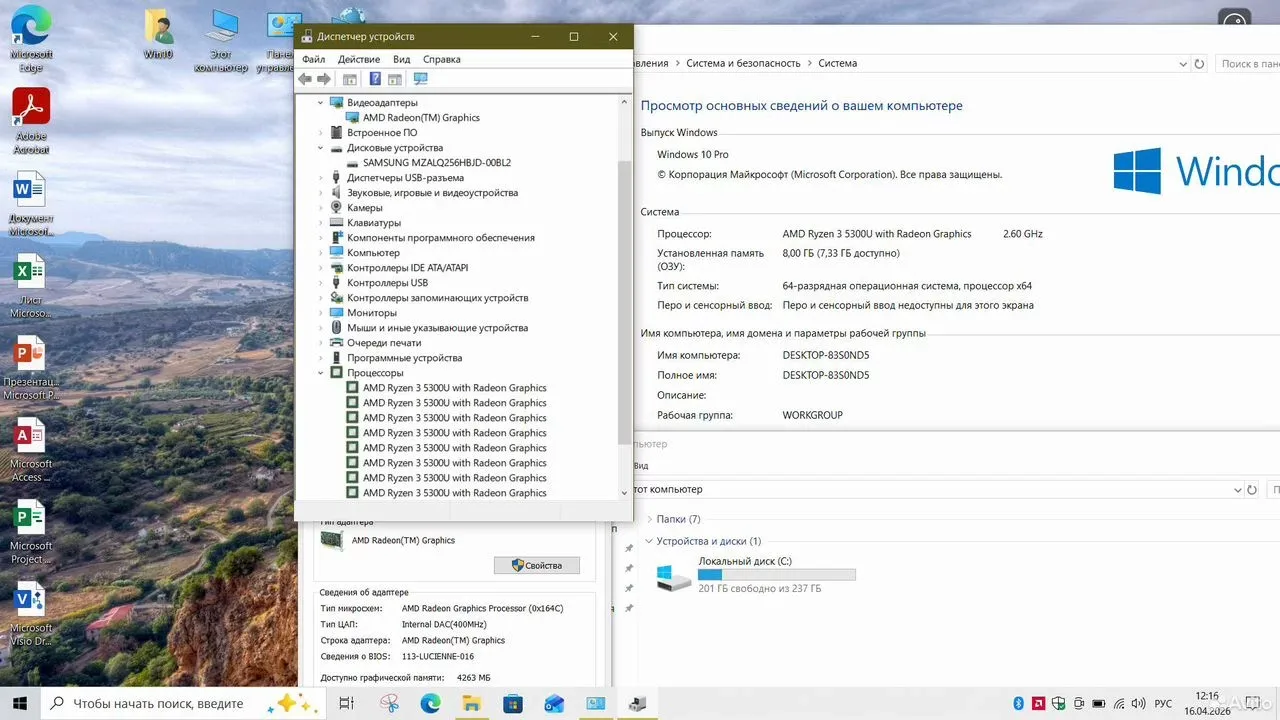The image size is (1280, 720).
Task: Click the Refresh button in System window
Action: [x=1199, y=63]
